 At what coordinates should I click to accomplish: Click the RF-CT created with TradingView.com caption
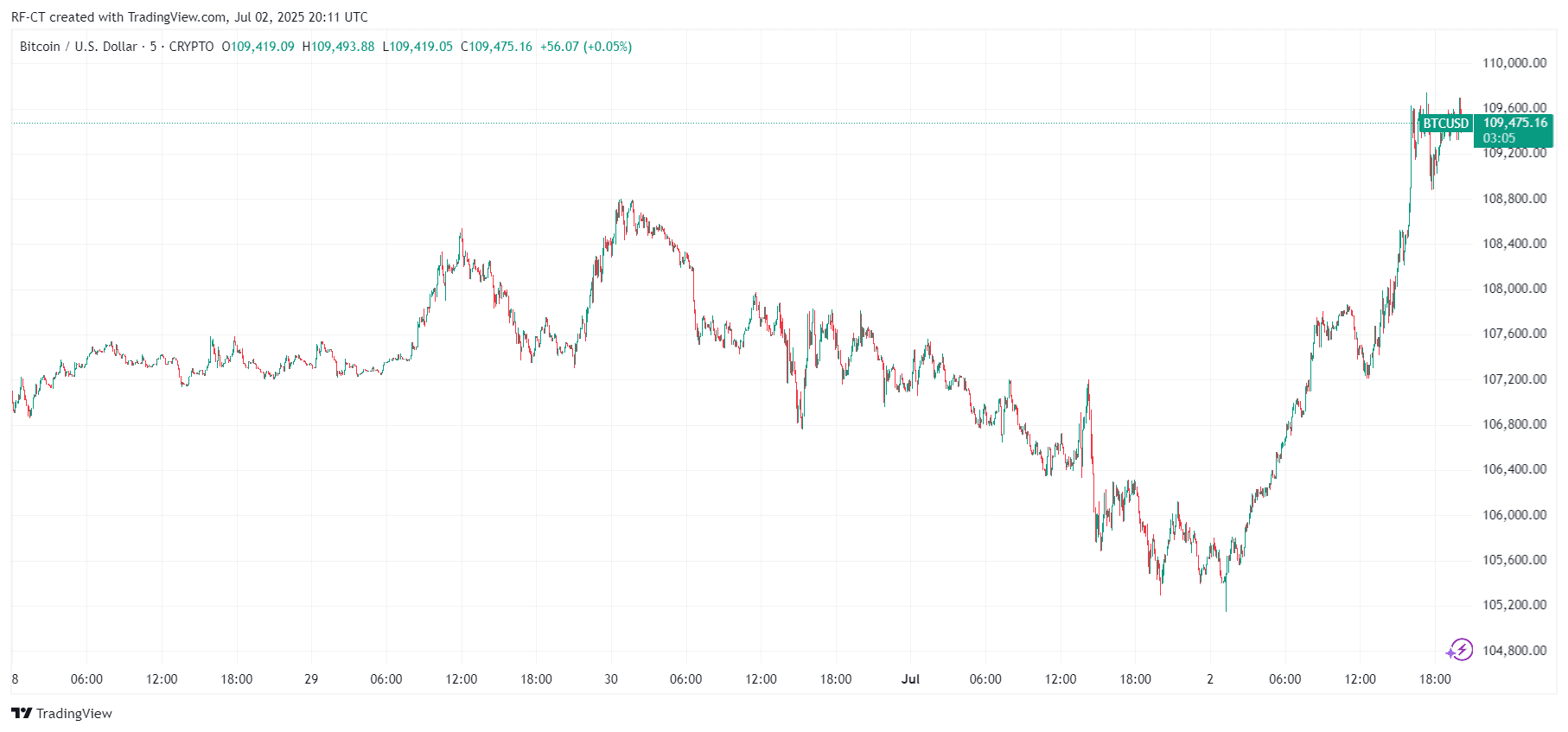(x=189, y=17)
